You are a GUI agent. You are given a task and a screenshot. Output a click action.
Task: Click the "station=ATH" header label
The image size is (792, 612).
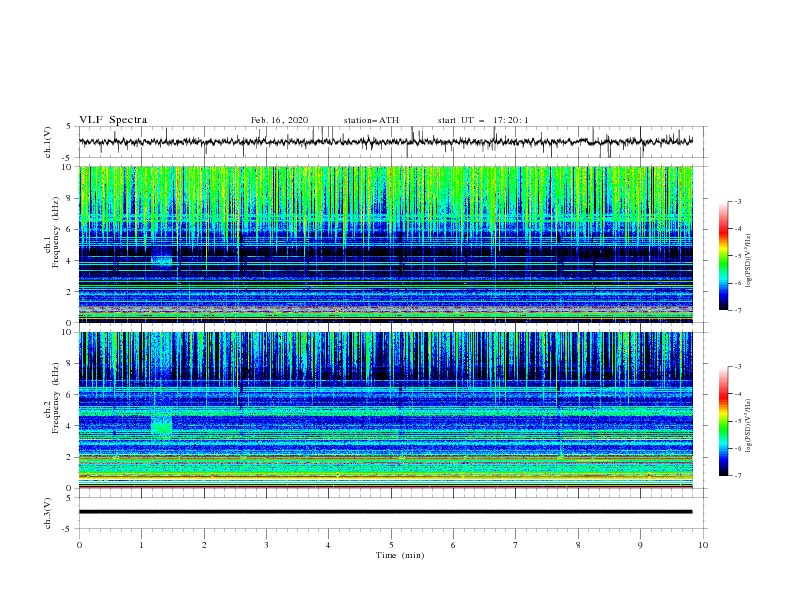(371, 120)
